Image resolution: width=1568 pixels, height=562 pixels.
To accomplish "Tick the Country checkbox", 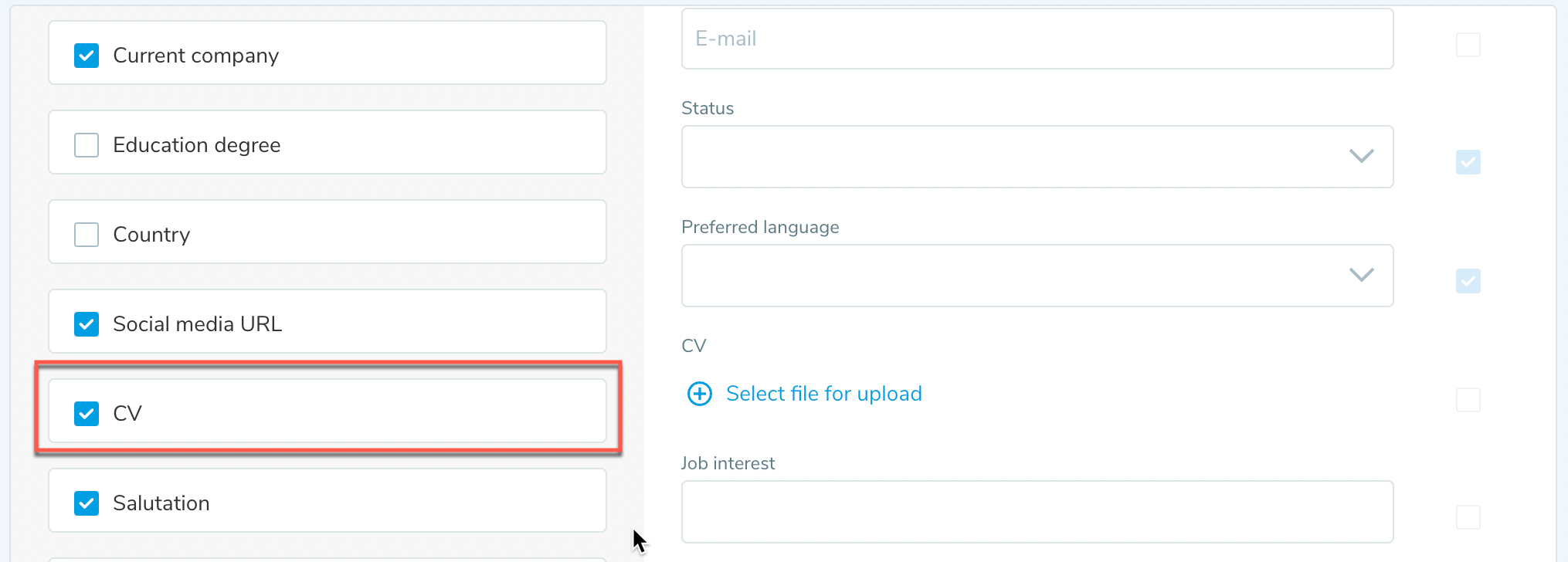I will point(87,235).
